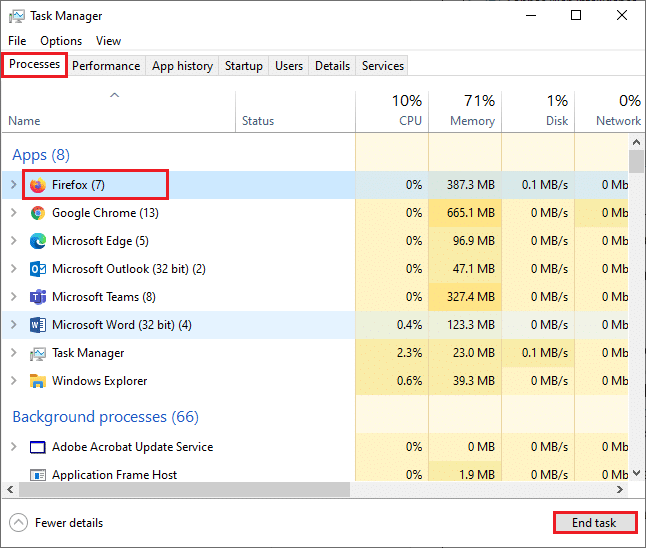
Task: Sort by the Status column header
Action: [x=295, y=112]
